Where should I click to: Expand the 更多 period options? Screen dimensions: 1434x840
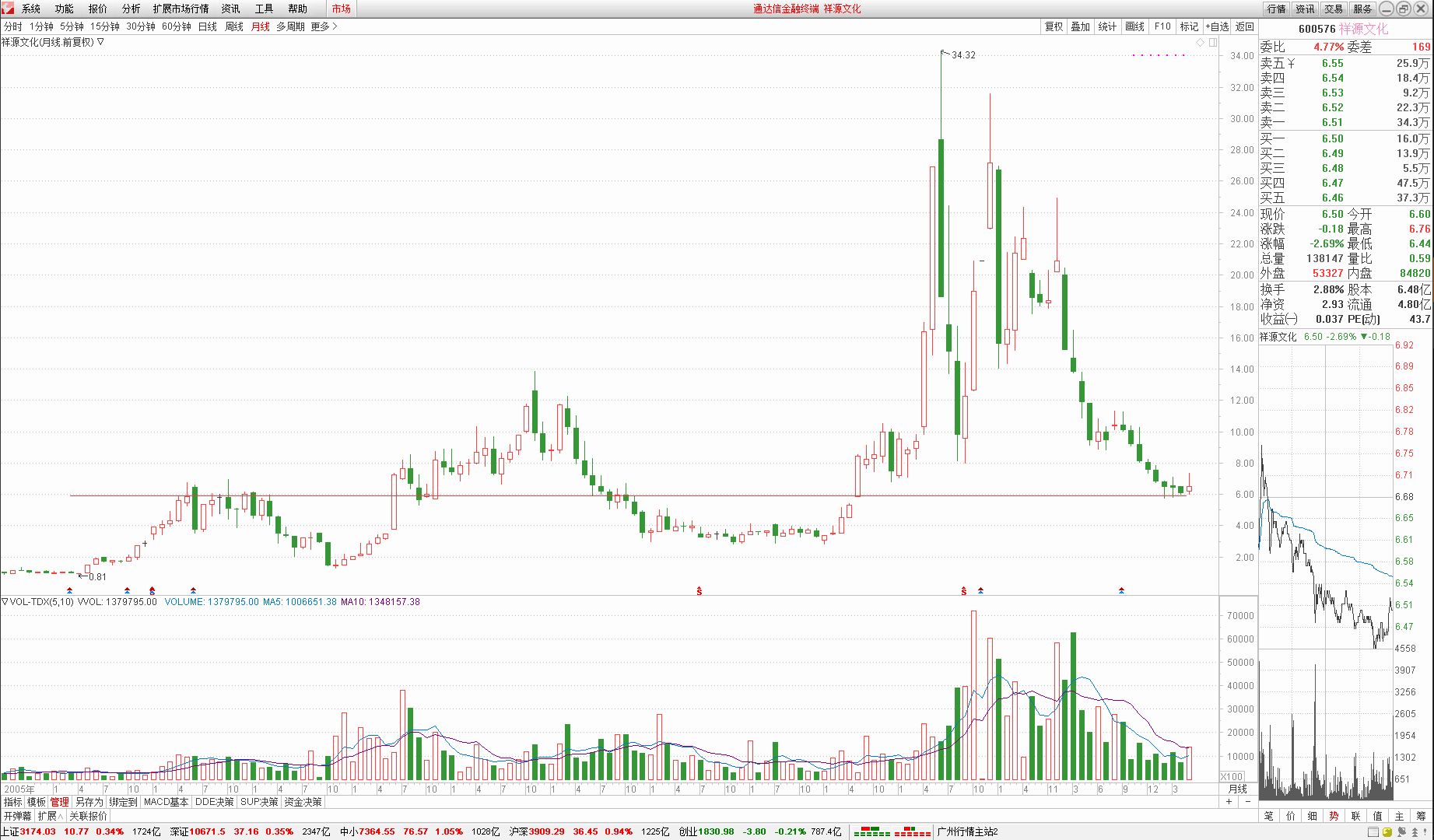(324, 26)
